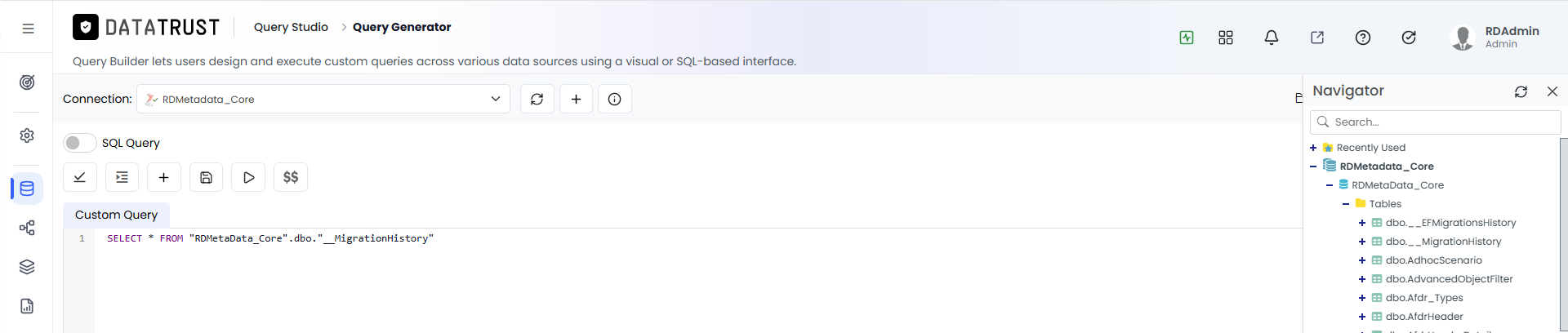
Task: Save the custom query with disk icon
Action: (x=206, y=177)
